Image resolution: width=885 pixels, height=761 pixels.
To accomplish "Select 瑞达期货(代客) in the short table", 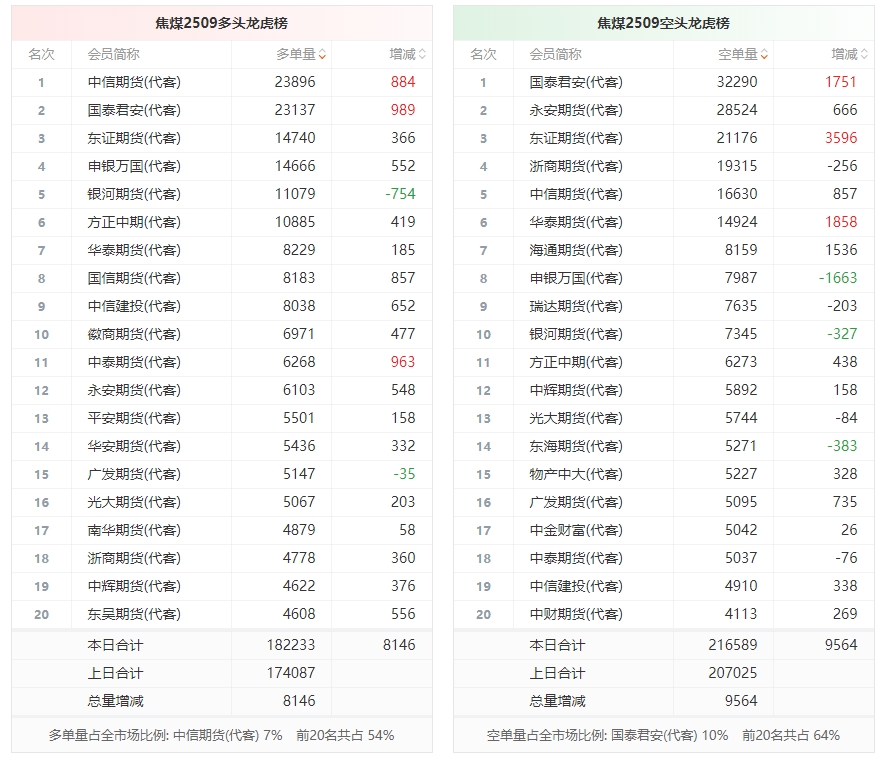I will click(x=576, y=306).
